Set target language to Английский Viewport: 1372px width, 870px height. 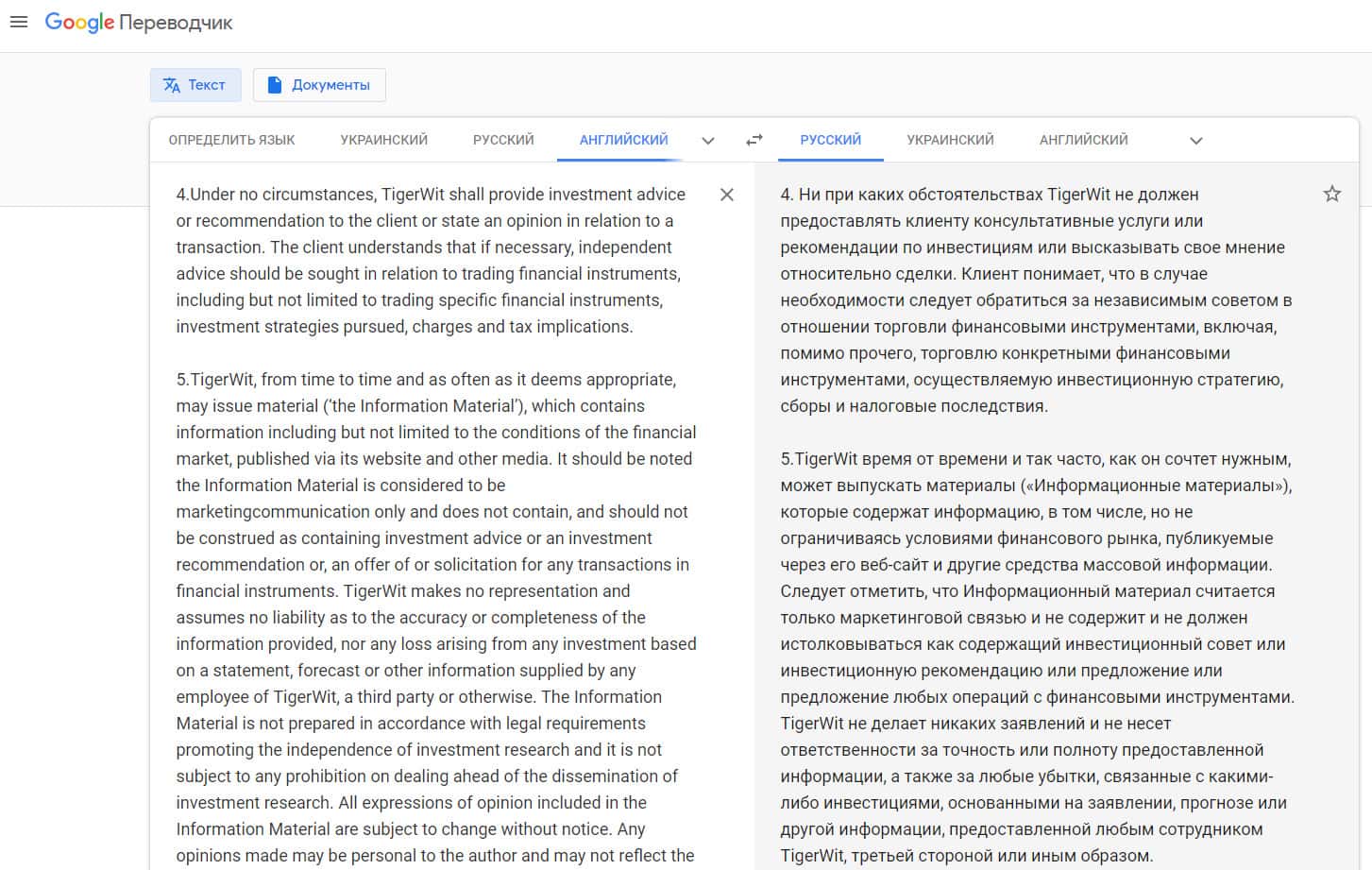(x=1083, y=140)
